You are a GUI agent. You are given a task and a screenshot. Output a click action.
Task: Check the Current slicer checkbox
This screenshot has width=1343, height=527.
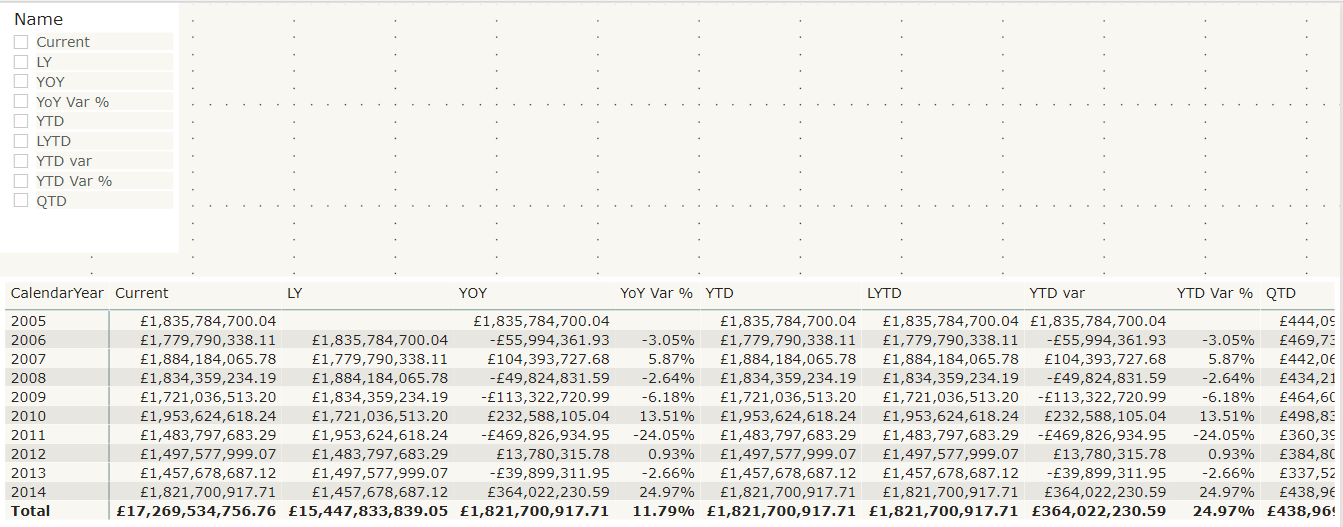21,42
